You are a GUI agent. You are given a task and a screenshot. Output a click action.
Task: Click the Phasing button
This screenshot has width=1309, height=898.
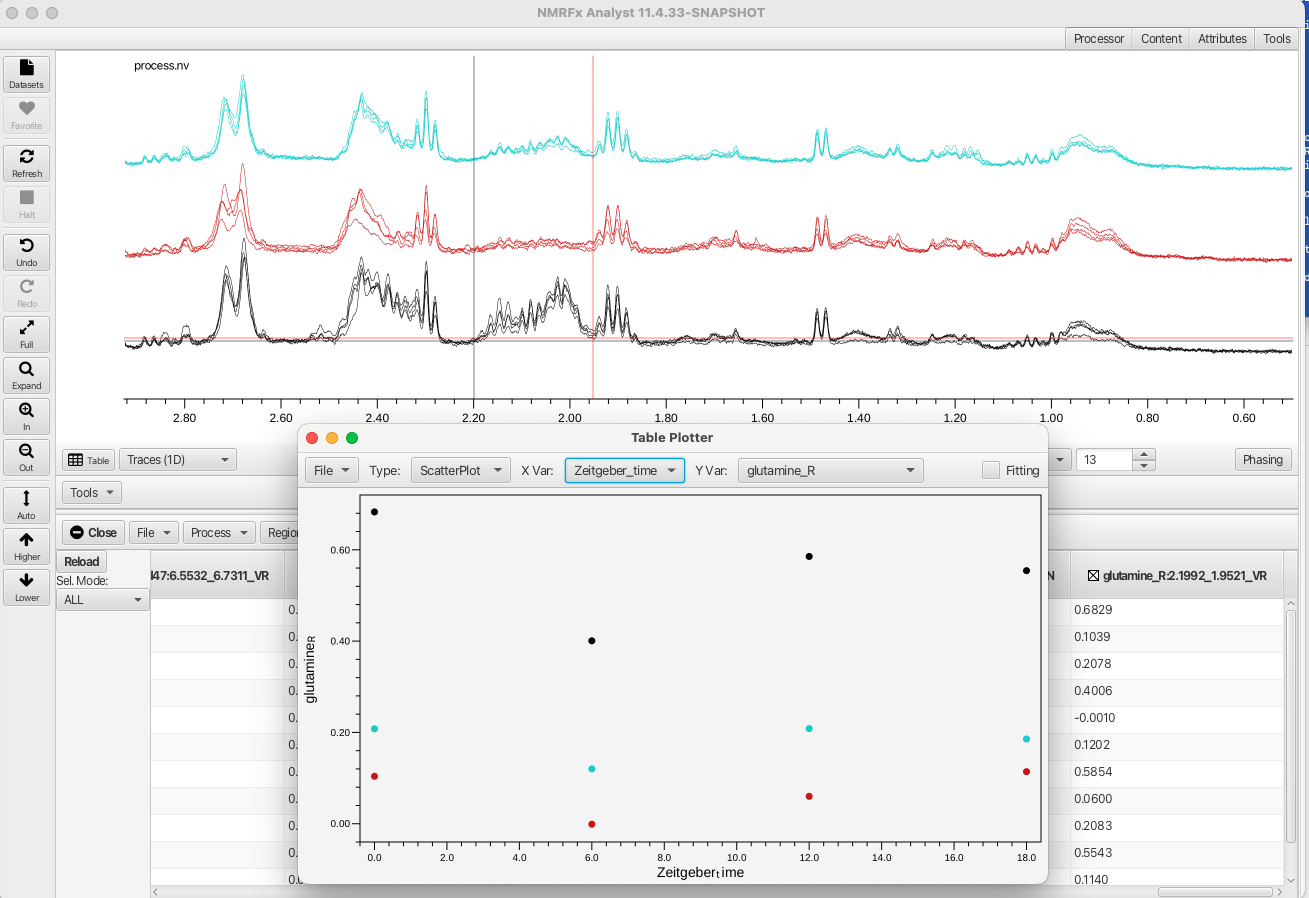click(x=1263, y=460)
